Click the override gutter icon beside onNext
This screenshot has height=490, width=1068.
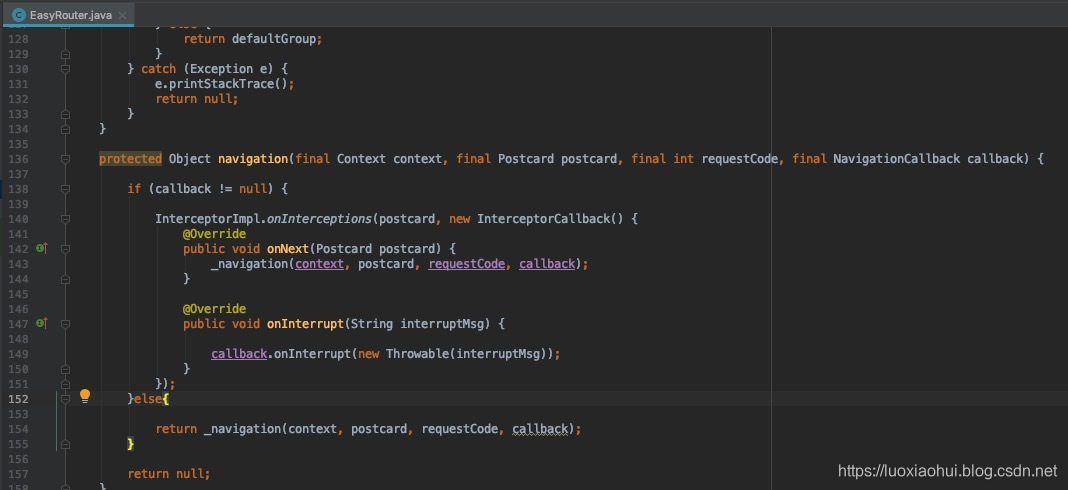42,249
